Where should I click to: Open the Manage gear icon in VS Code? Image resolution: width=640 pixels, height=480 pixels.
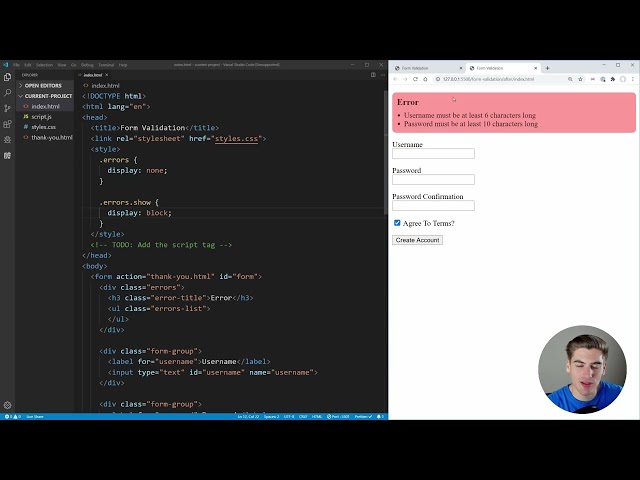[x=7, y=405]
